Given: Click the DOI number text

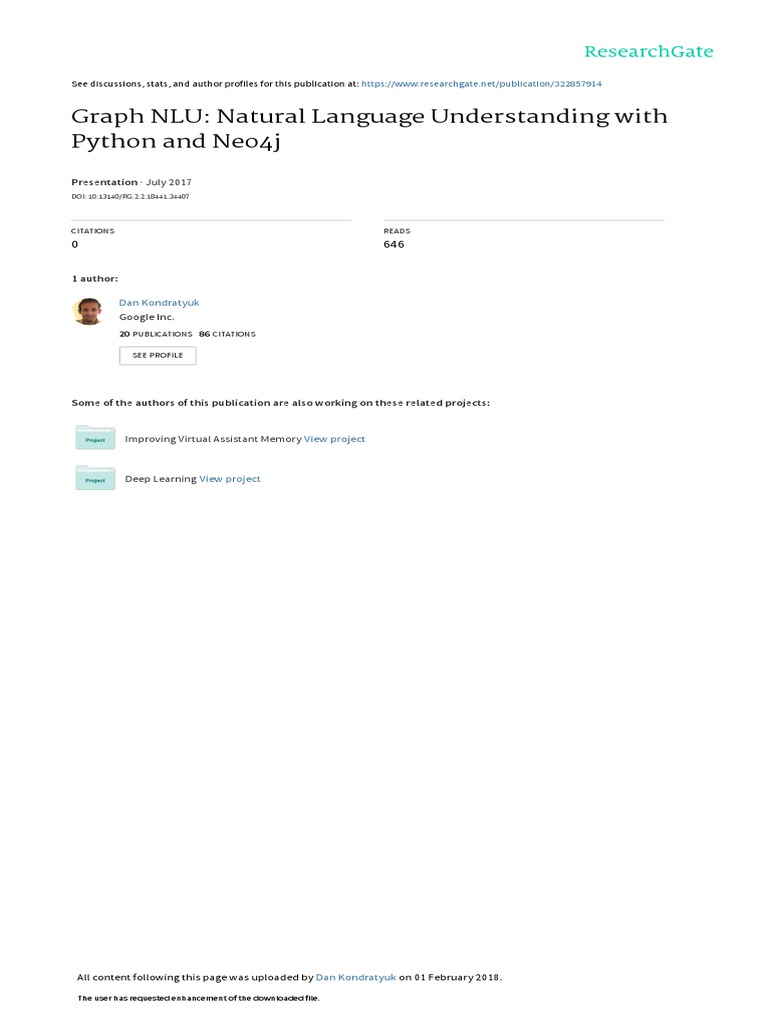Looking at the screenshot, I should (x=130, y=197).
